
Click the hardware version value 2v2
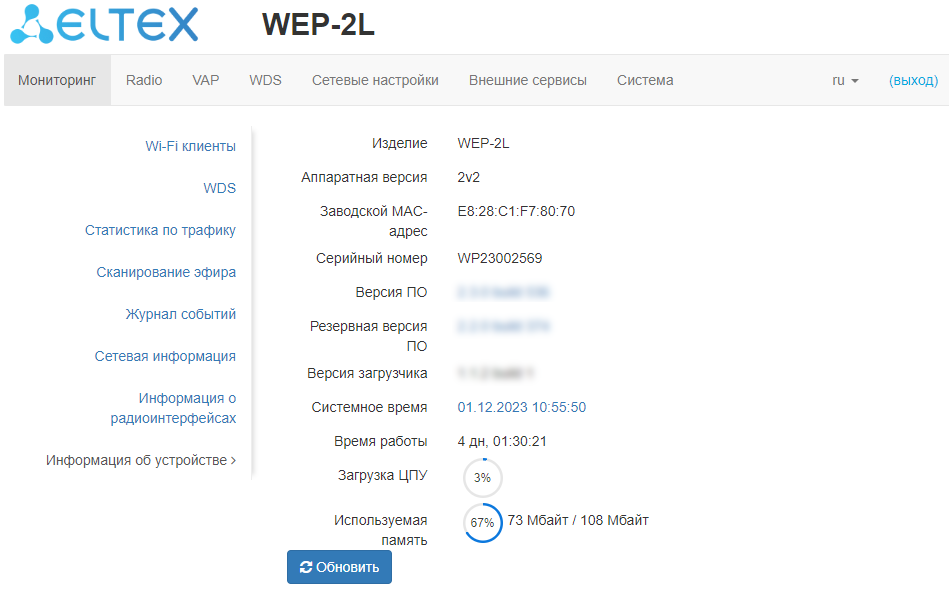(468, 177)
